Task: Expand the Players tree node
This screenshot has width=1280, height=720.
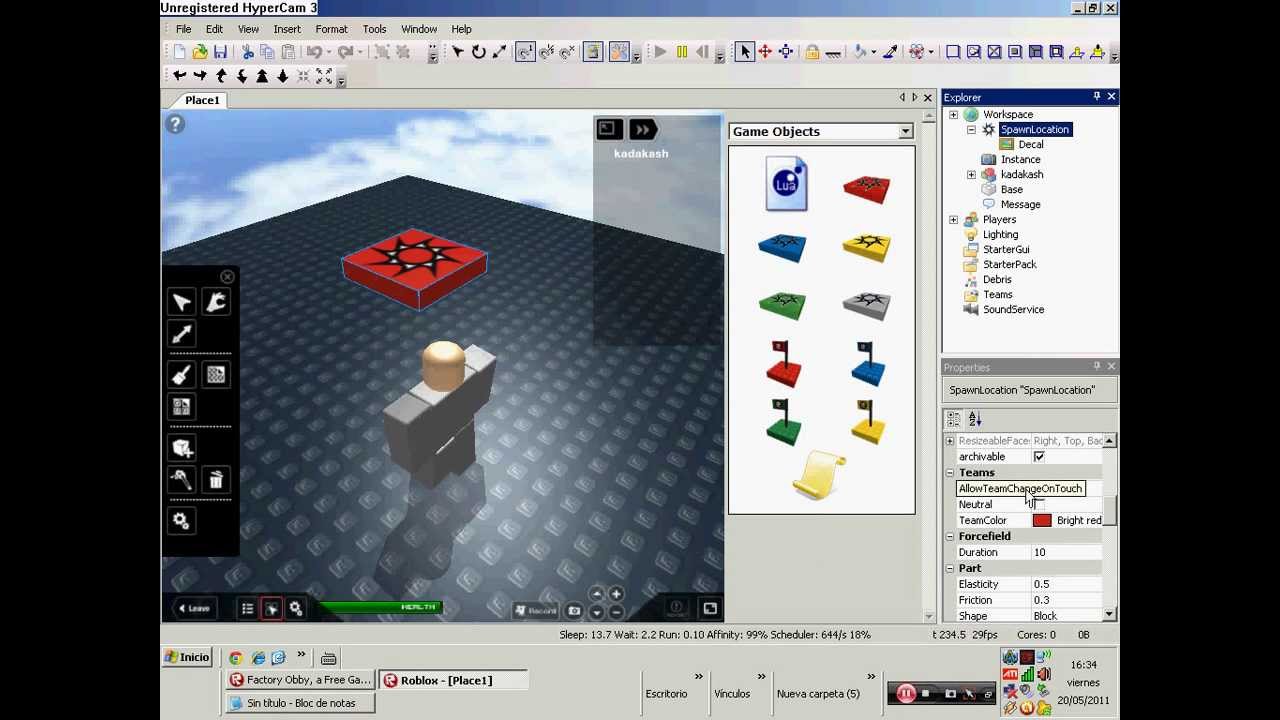Action: 953,220
